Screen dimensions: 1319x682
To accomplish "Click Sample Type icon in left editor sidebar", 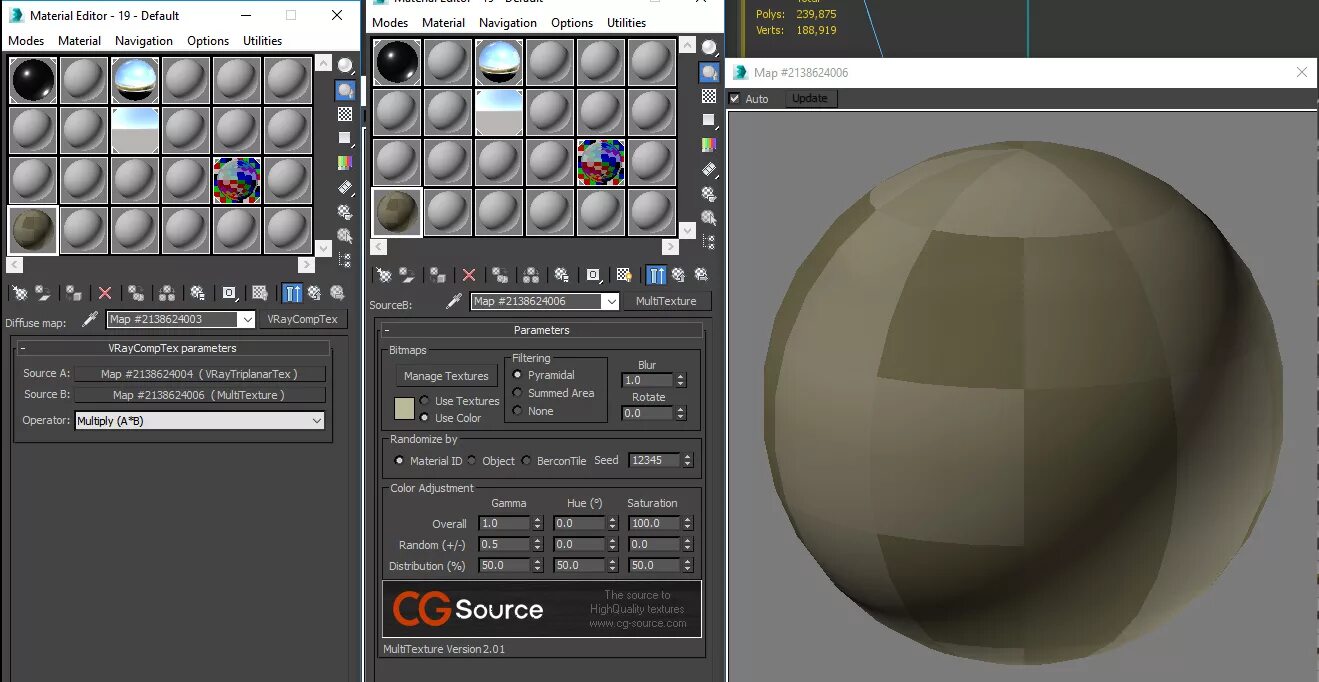I will pos(345,66).
